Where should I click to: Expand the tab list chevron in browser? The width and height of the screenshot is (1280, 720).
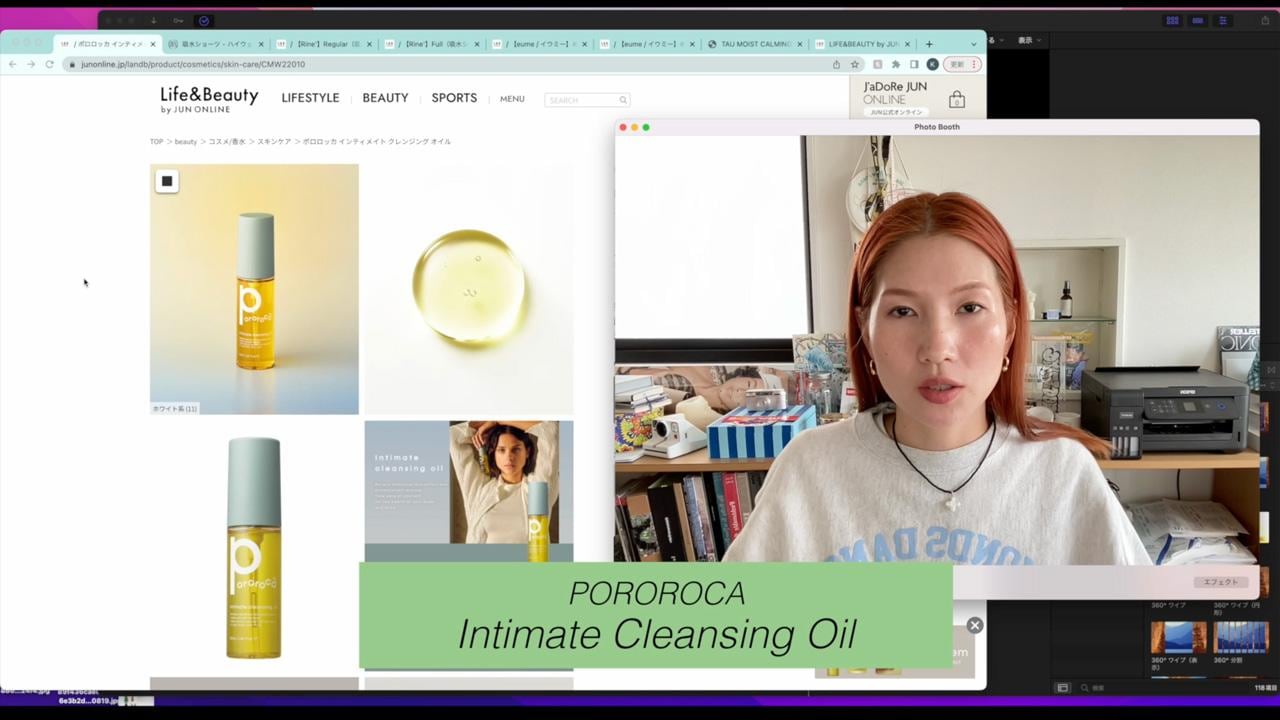[x=973, y=44]
